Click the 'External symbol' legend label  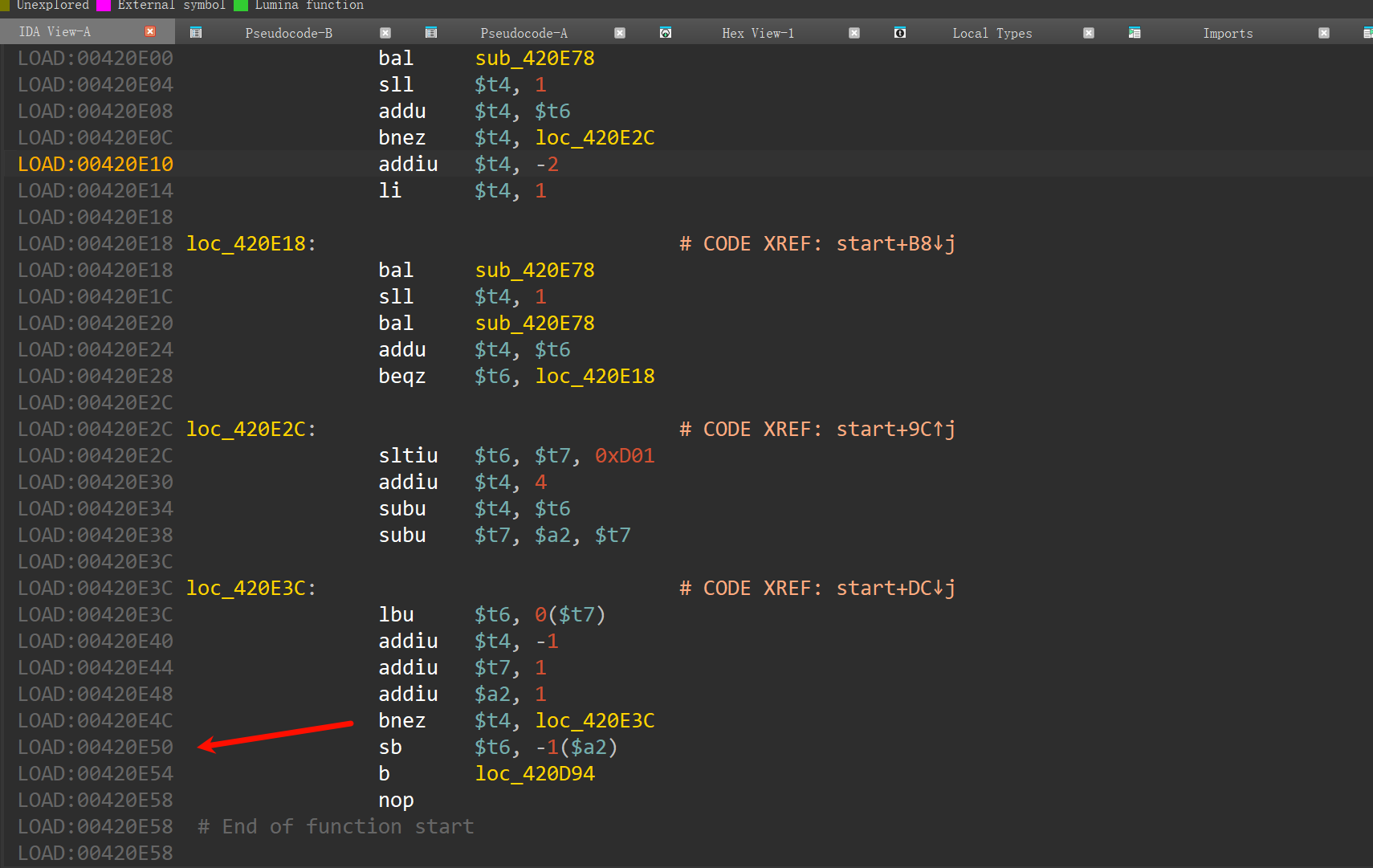click(172, 6)
